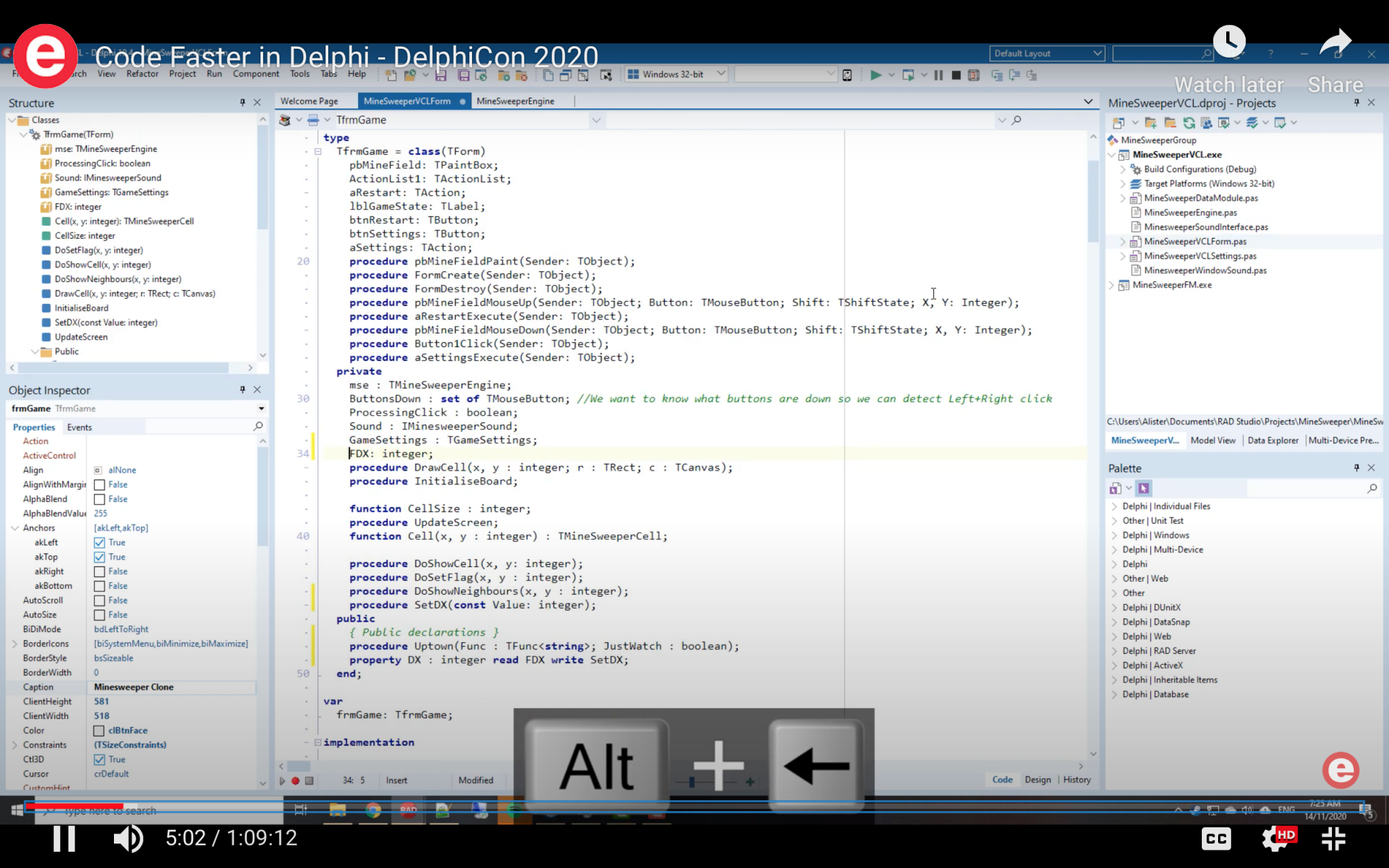
Task: Click the Run button on the toolbar
Action: coord(876,76)
